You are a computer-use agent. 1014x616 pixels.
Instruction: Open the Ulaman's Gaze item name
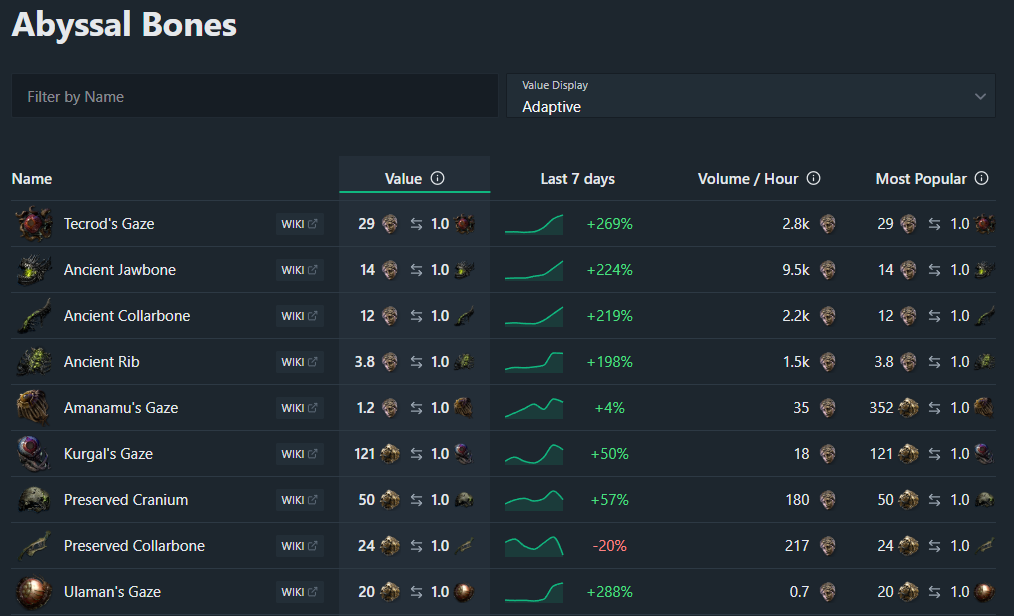pos(112,592)
